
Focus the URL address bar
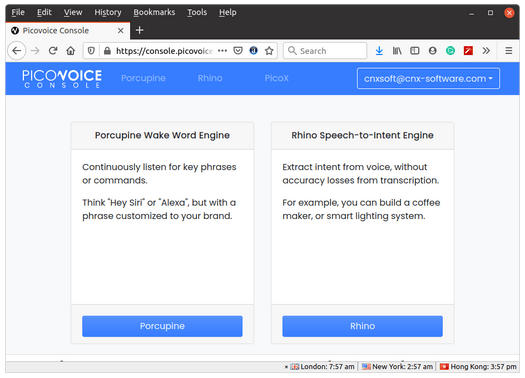164,51
